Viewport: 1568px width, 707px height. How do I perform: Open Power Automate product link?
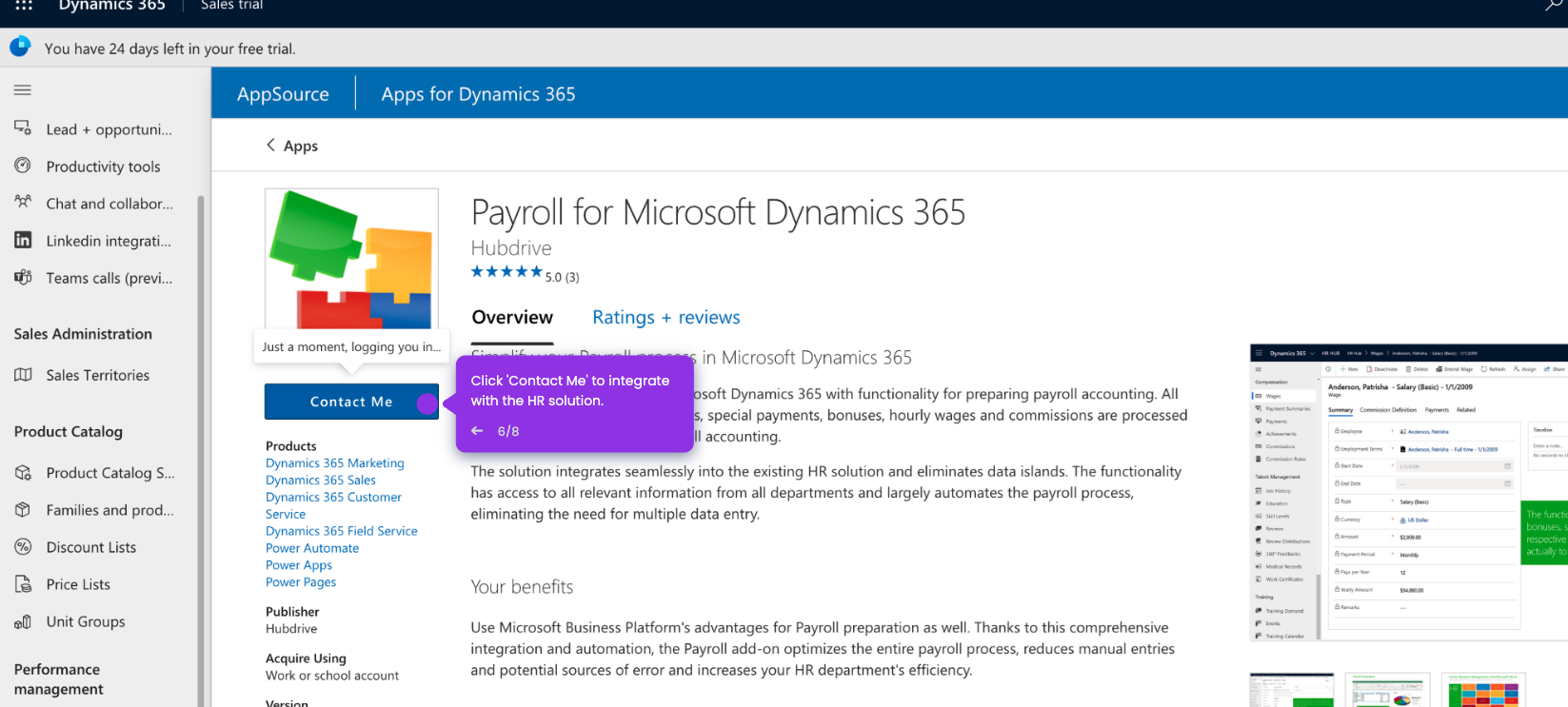click(x=312, y=548)
